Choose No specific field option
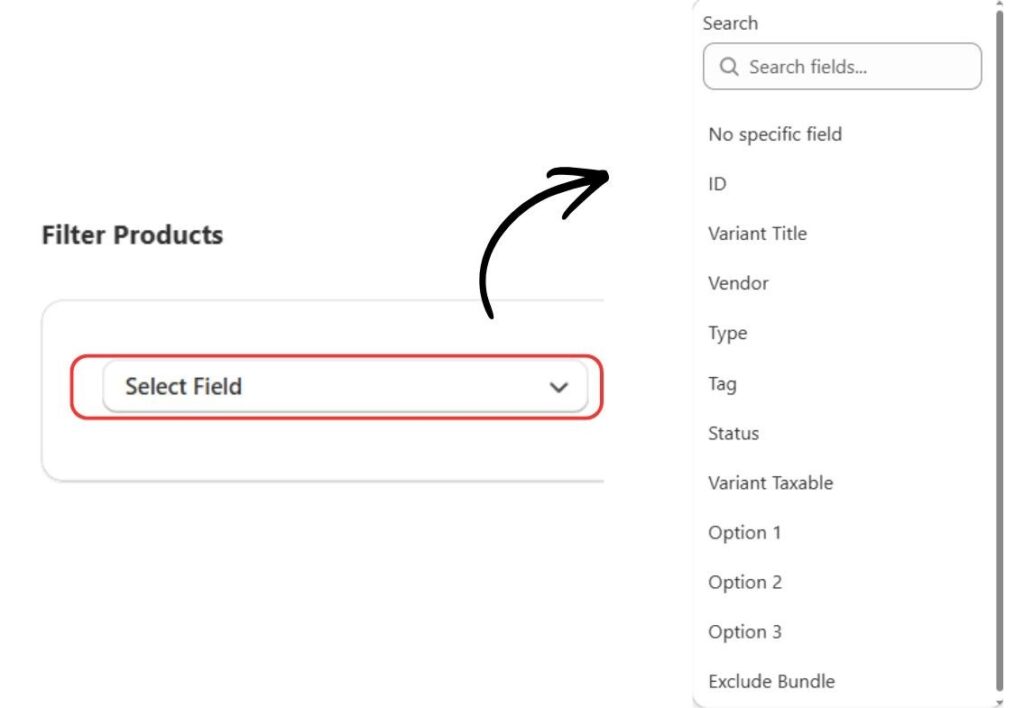 click(x=774, y=134)
